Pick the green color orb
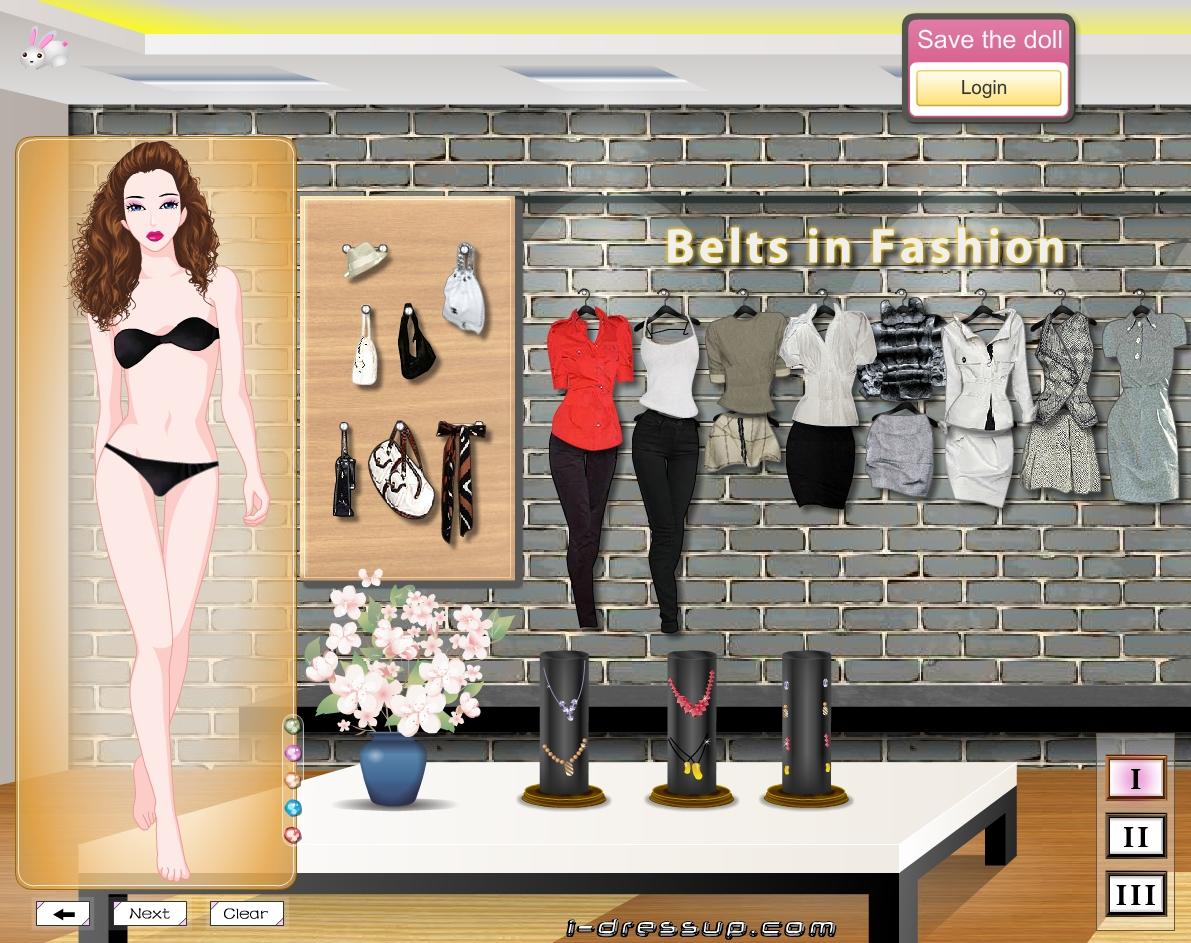This screenshot has width=1191, height=943. (x=293, y=725)
